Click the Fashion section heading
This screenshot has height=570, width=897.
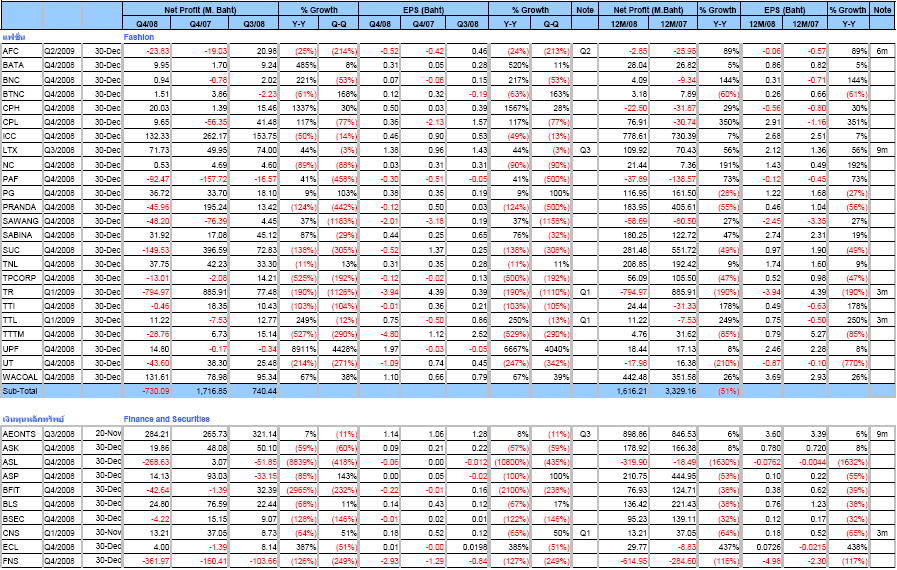[x=139, y=37]
